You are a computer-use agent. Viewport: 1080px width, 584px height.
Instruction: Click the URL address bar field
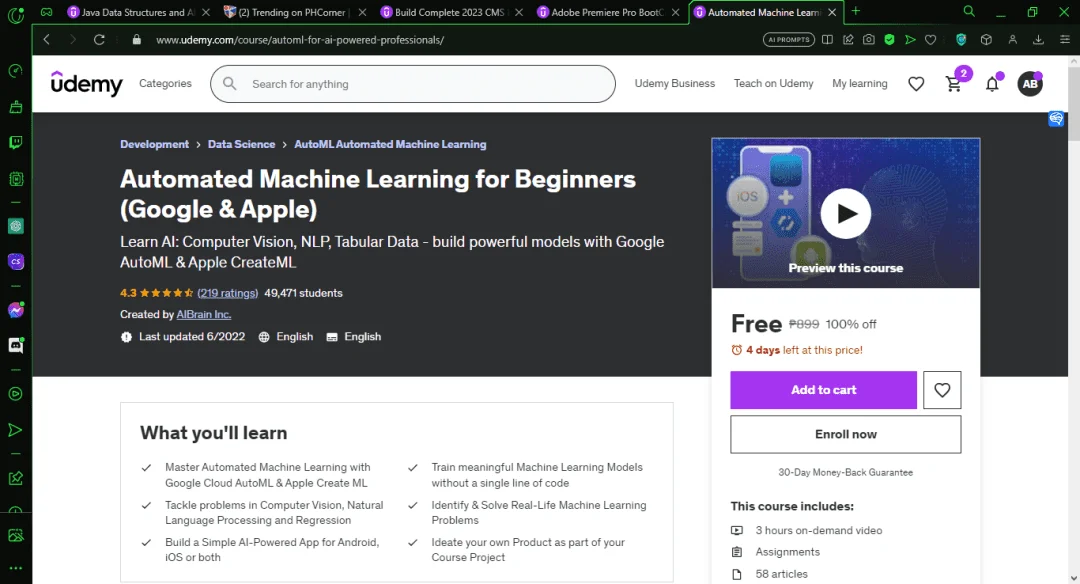(441, 40)
